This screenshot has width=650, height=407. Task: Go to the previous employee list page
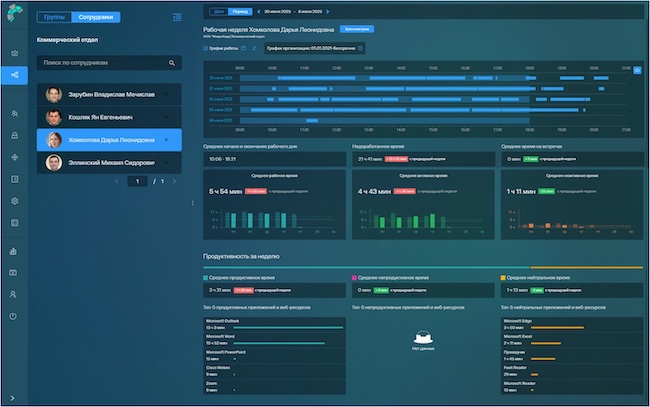click(116, 181)
